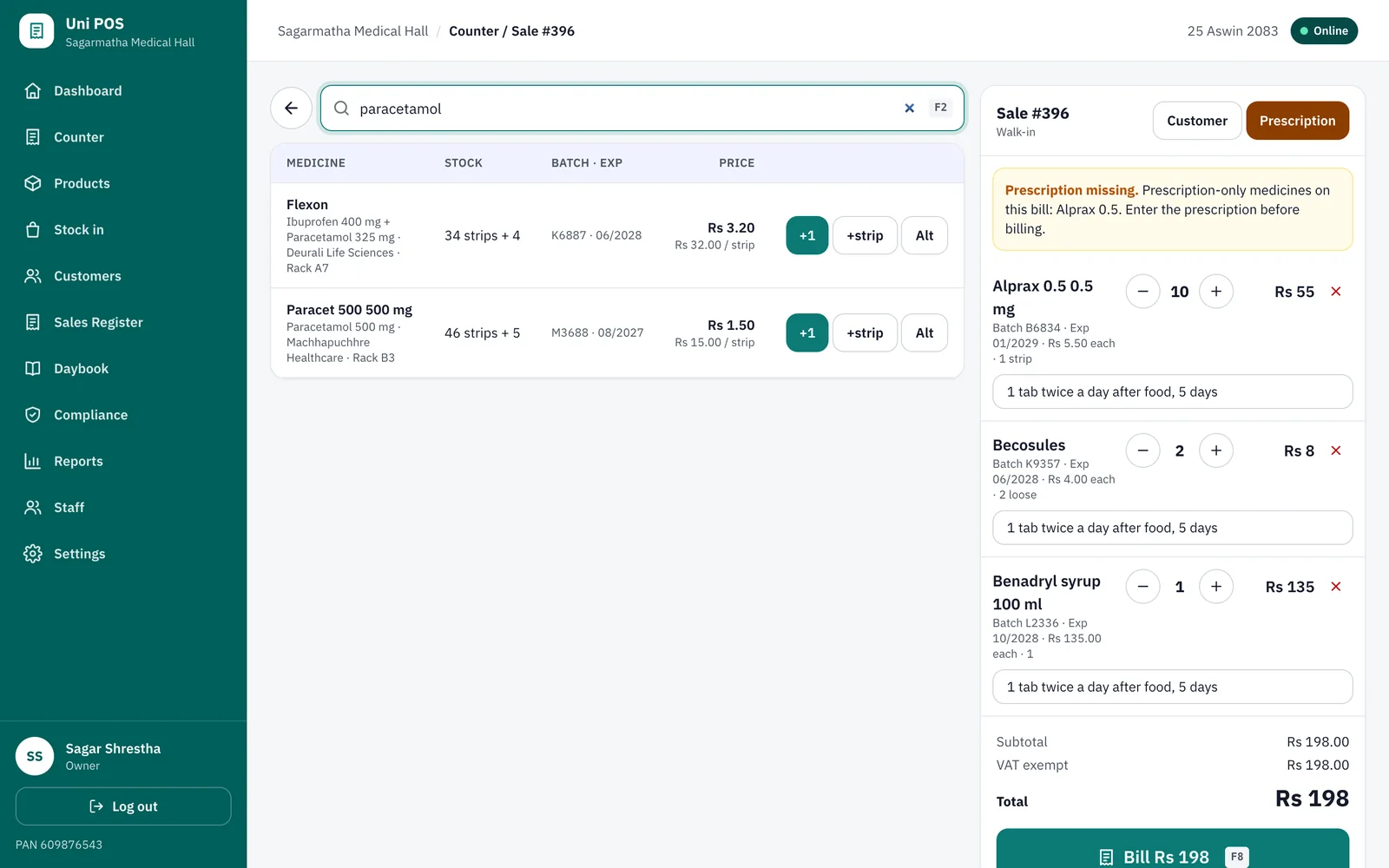Click the Prescription missing warning

(1173, 209)
